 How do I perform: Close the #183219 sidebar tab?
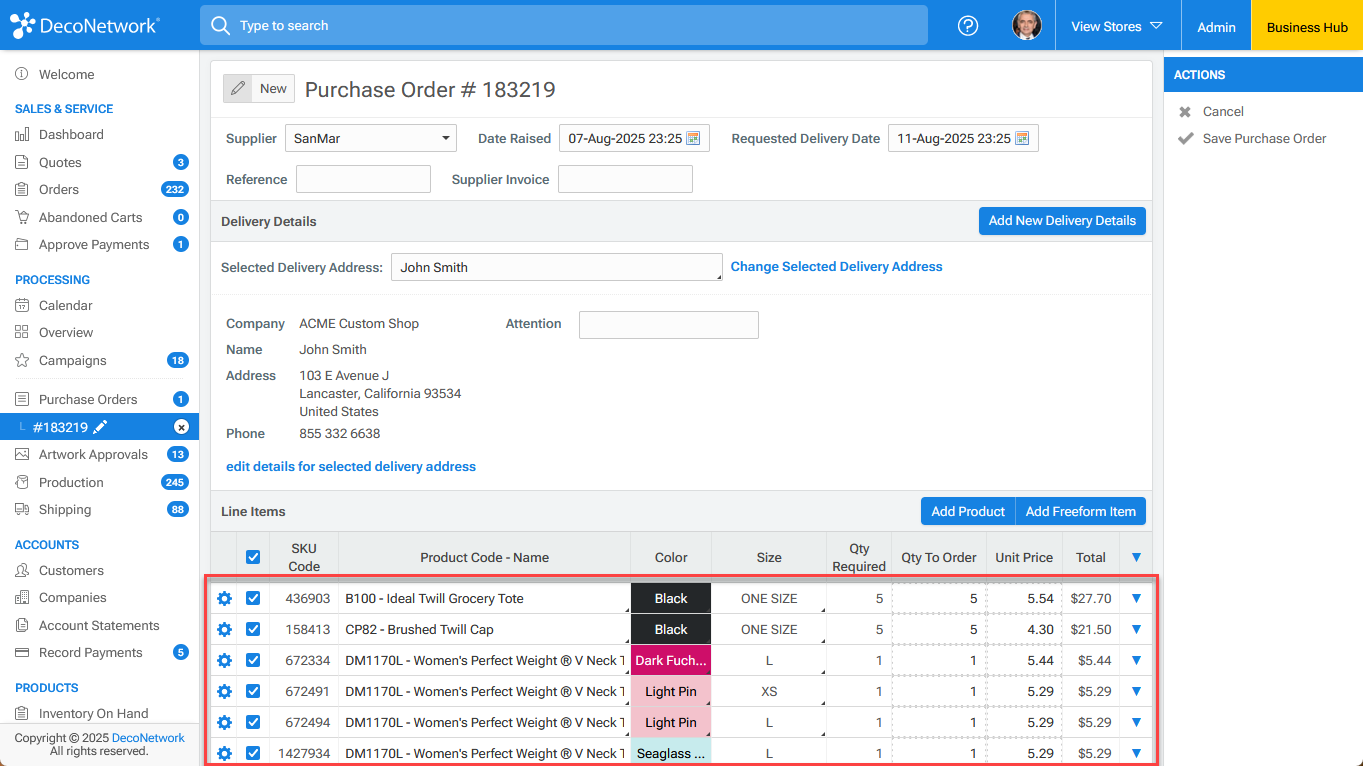(181, 427)
